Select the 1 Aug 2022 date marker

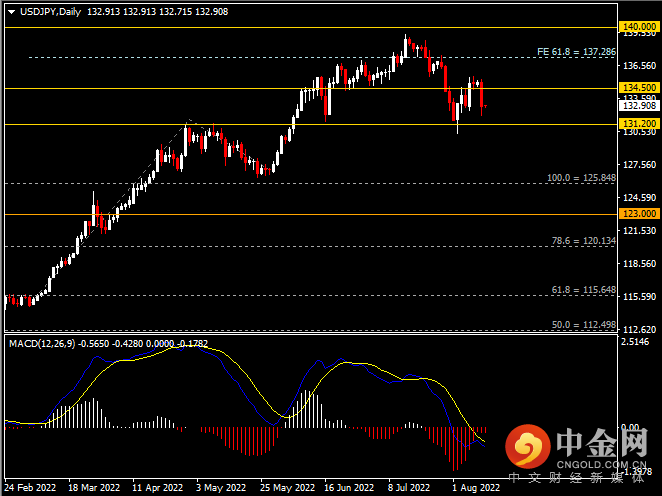point(476,488)
